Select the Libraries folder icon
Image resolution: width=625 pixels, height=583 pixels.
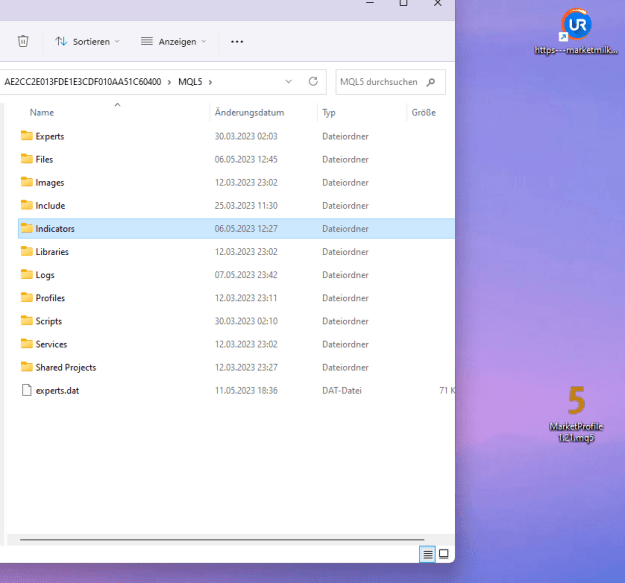tap(27, 251)
